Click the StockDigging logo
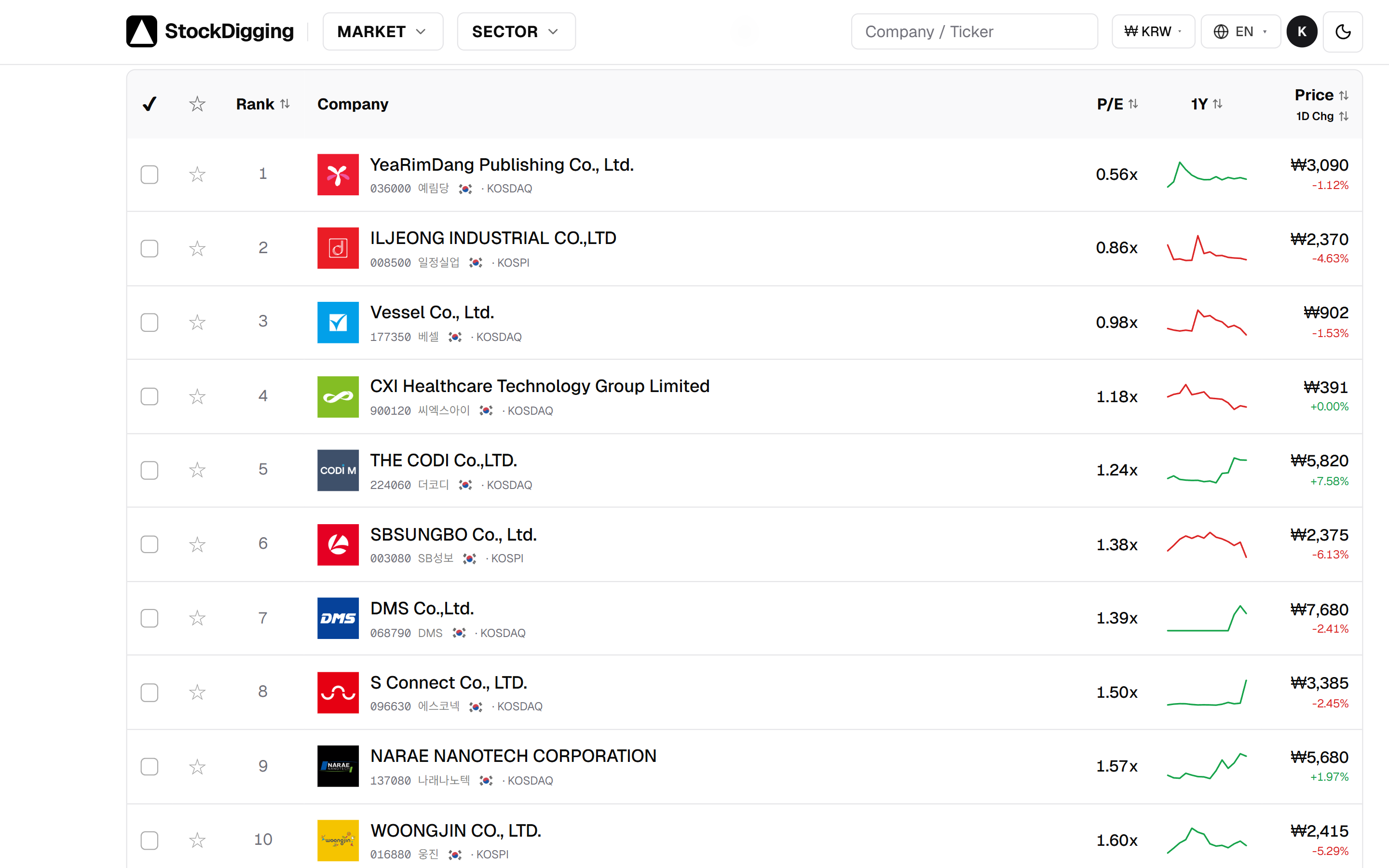The height and width of the screenshot is (868, 1389). coord(210,31)
